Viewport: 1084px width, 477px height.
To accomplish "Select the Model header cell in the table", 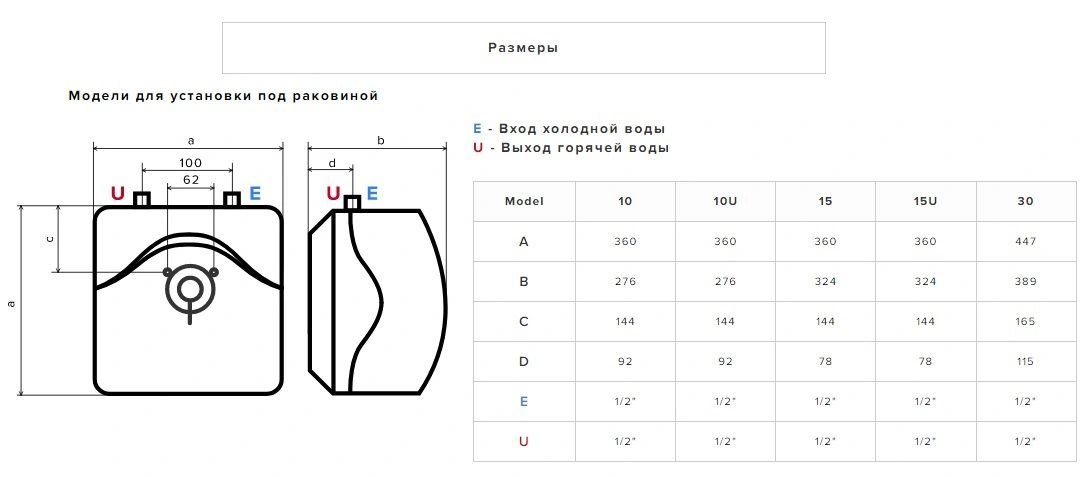I will coord(524,201).
